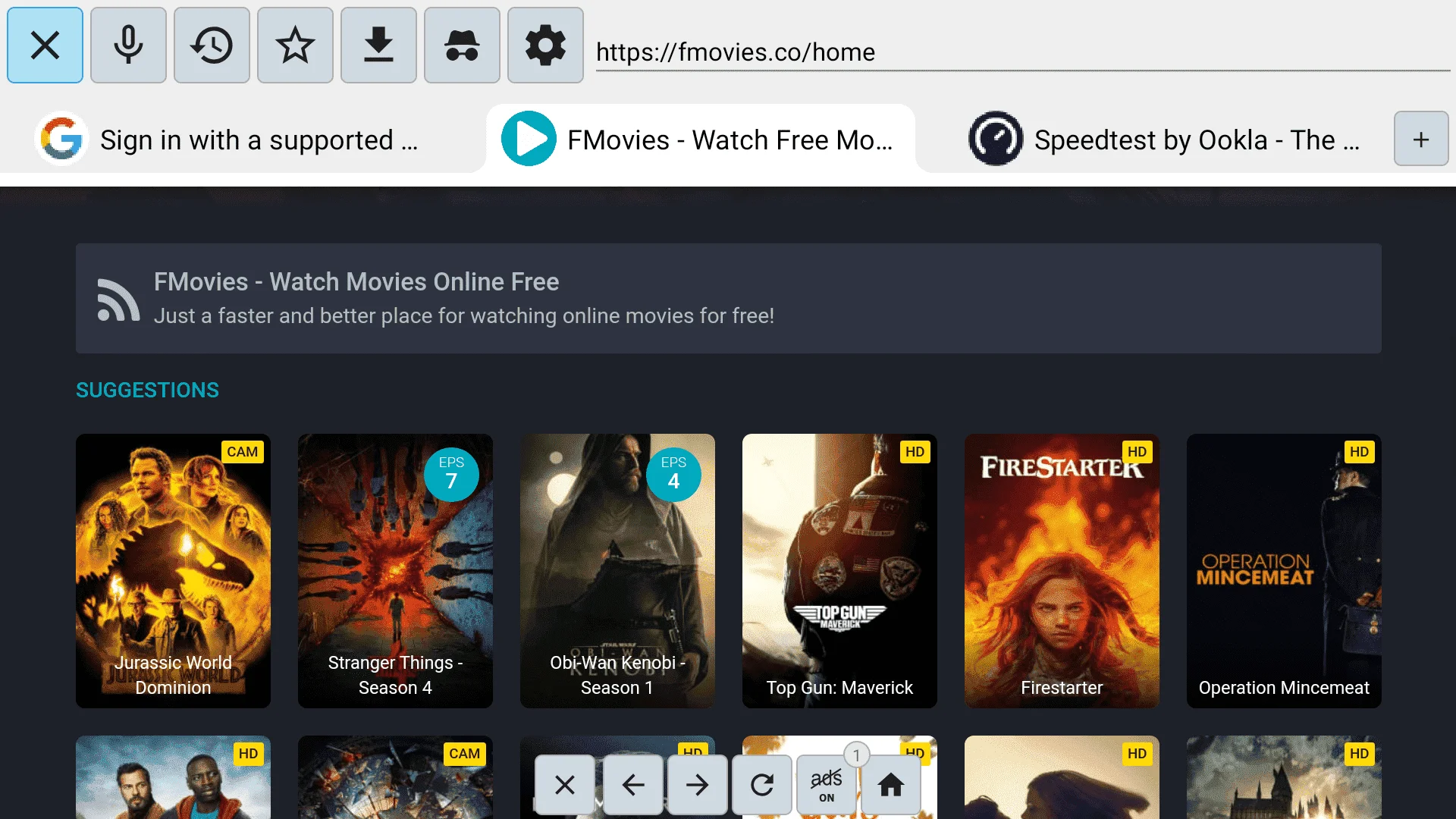Open downloads arrow icon
The width and height of the screenshot is (1456, 819).
378,45
